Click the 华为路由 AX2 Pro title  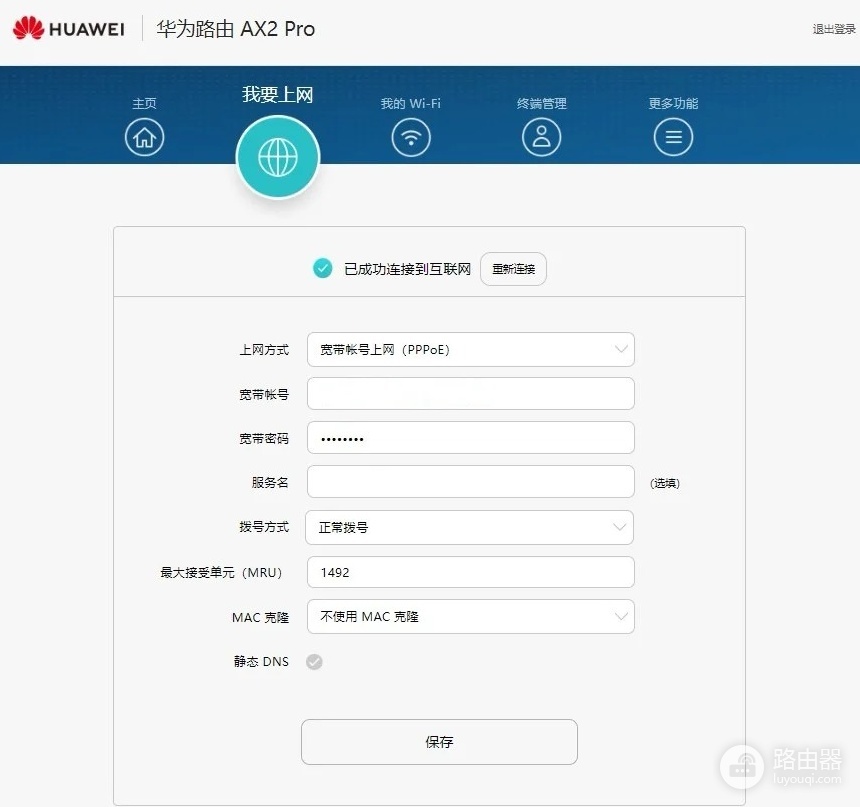[x=236, y=29]
